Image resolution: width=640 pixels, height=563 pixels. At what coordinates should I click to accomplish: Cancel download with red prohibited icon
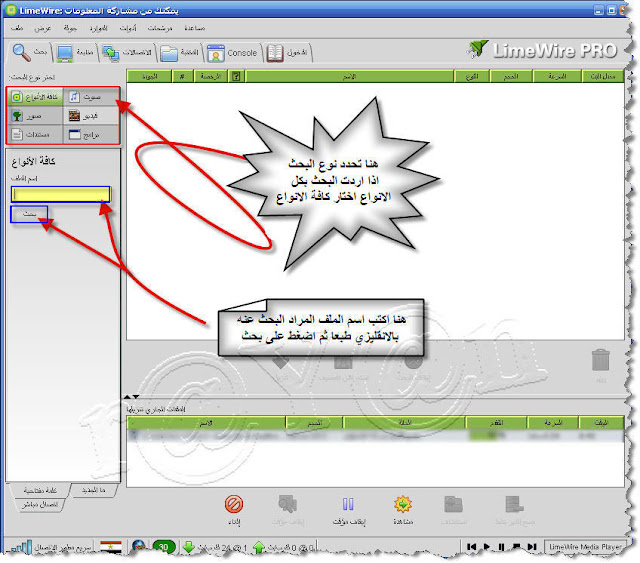[x=234, y=504]
